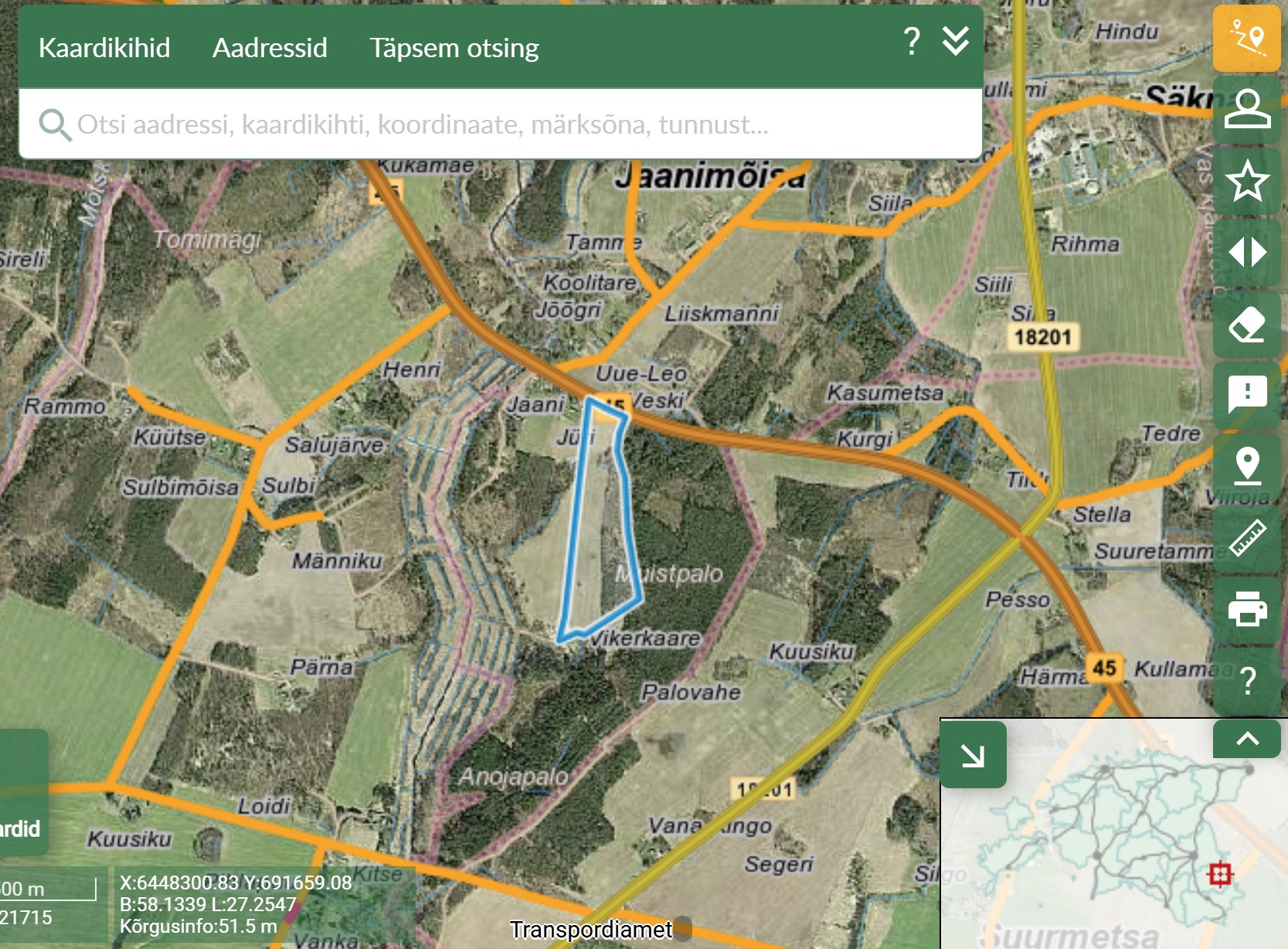Switch to the Aadressid tab
This screenshot has height=949, width=1288.
pyautogui.click(x=270, y=48)
